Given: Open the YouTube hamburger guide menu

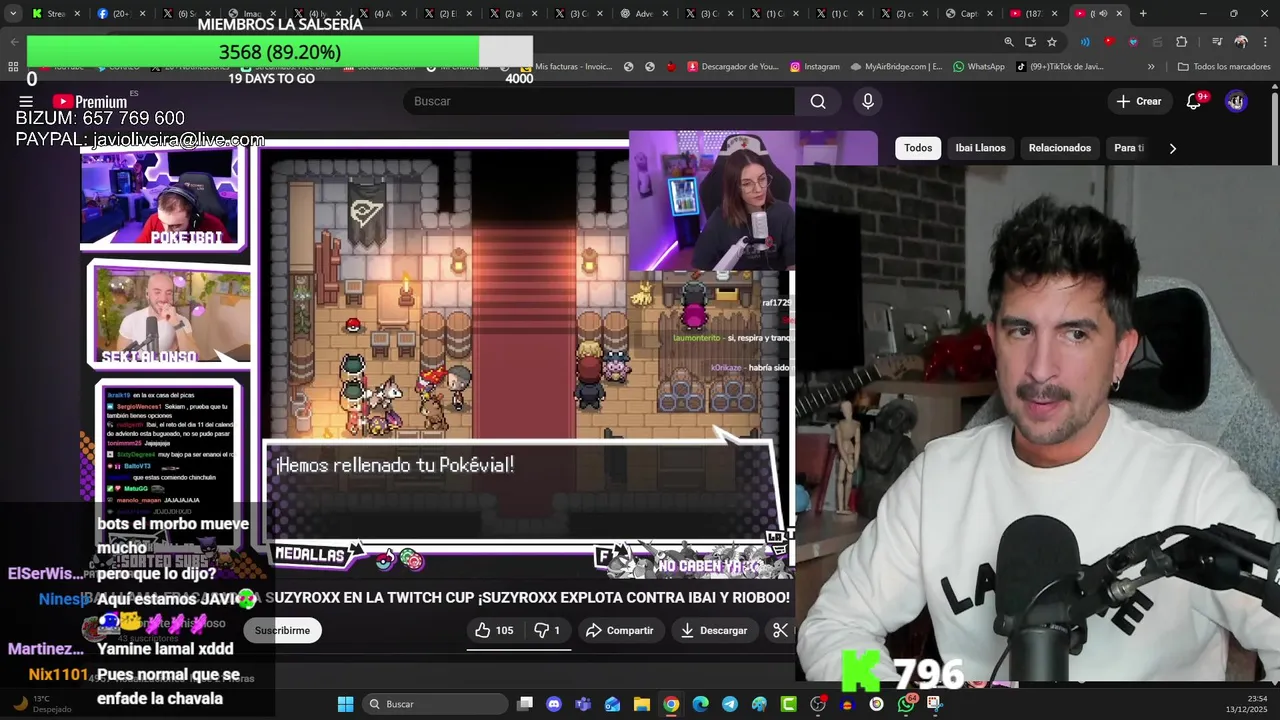Looking at the screenshot, I should coord(26,101).
